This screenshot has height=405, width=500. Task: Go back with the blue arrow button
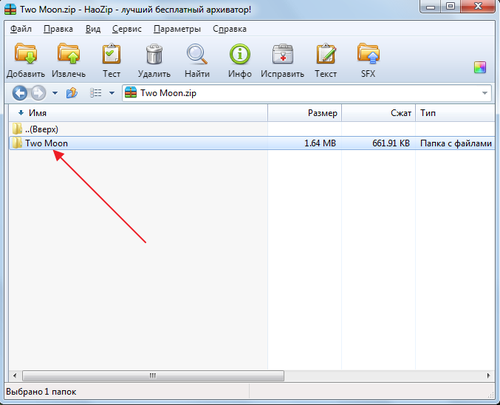point(20,93)
